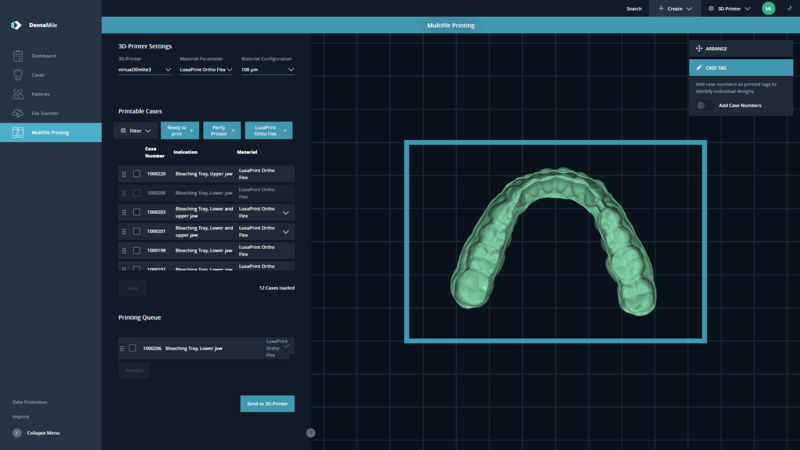Open the 3D-Printer menu in top bar

(x=729, y=8)
